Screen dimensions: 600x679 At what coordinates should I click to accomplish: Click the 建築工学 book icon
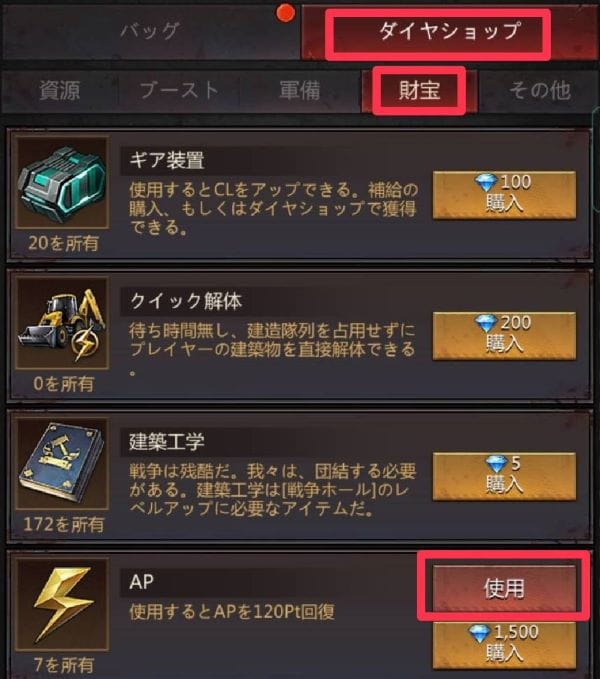[62, 463]
